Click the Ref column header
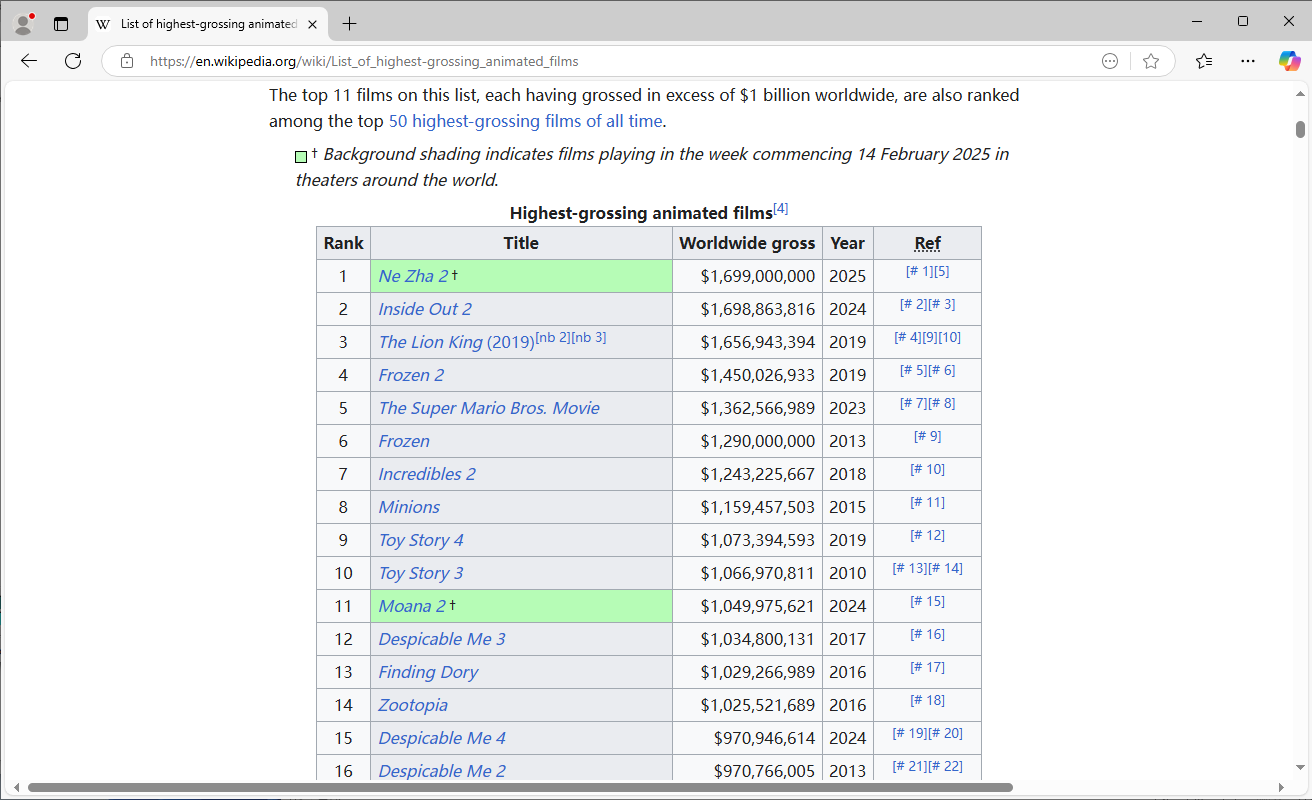The height and width of the screenshot is (800, 1312). 927,243
